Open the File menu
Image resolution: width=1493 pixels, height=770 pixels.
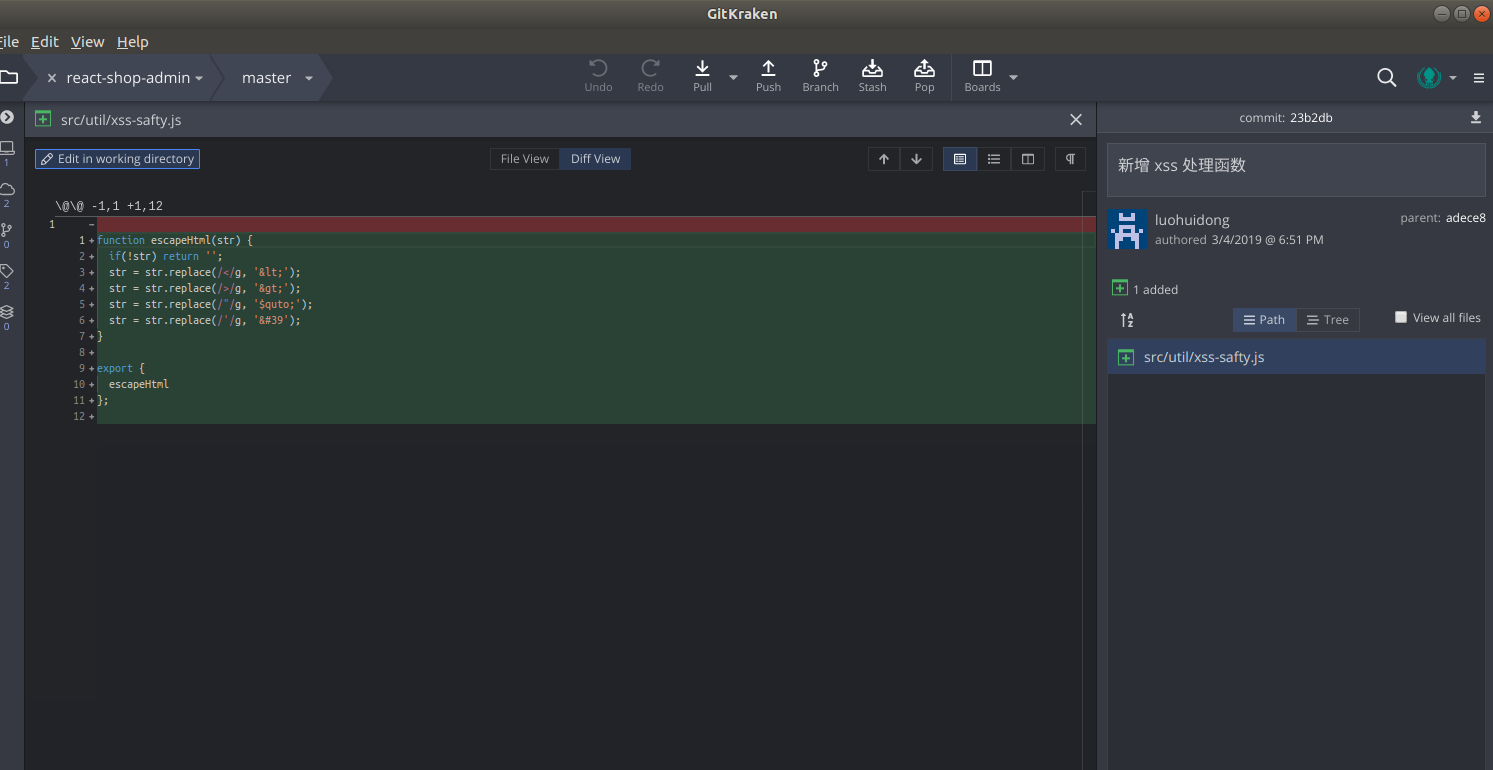click(x=9, y=42)
